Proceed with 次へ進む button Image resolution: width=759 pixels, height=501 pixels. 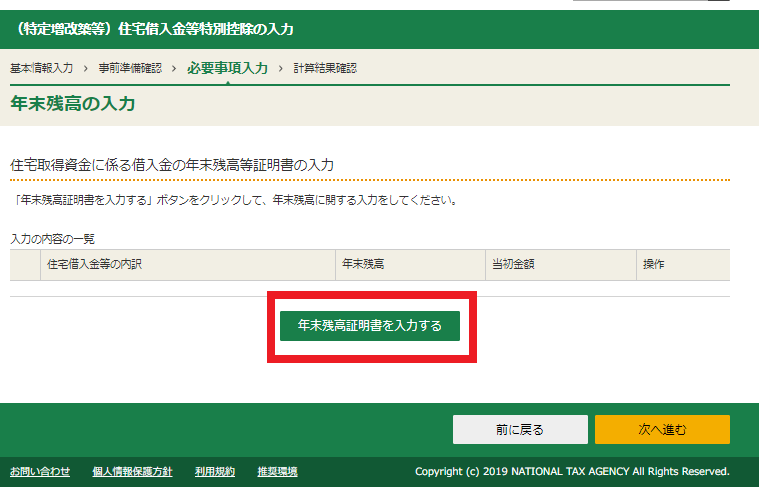(x=662, y=429)
